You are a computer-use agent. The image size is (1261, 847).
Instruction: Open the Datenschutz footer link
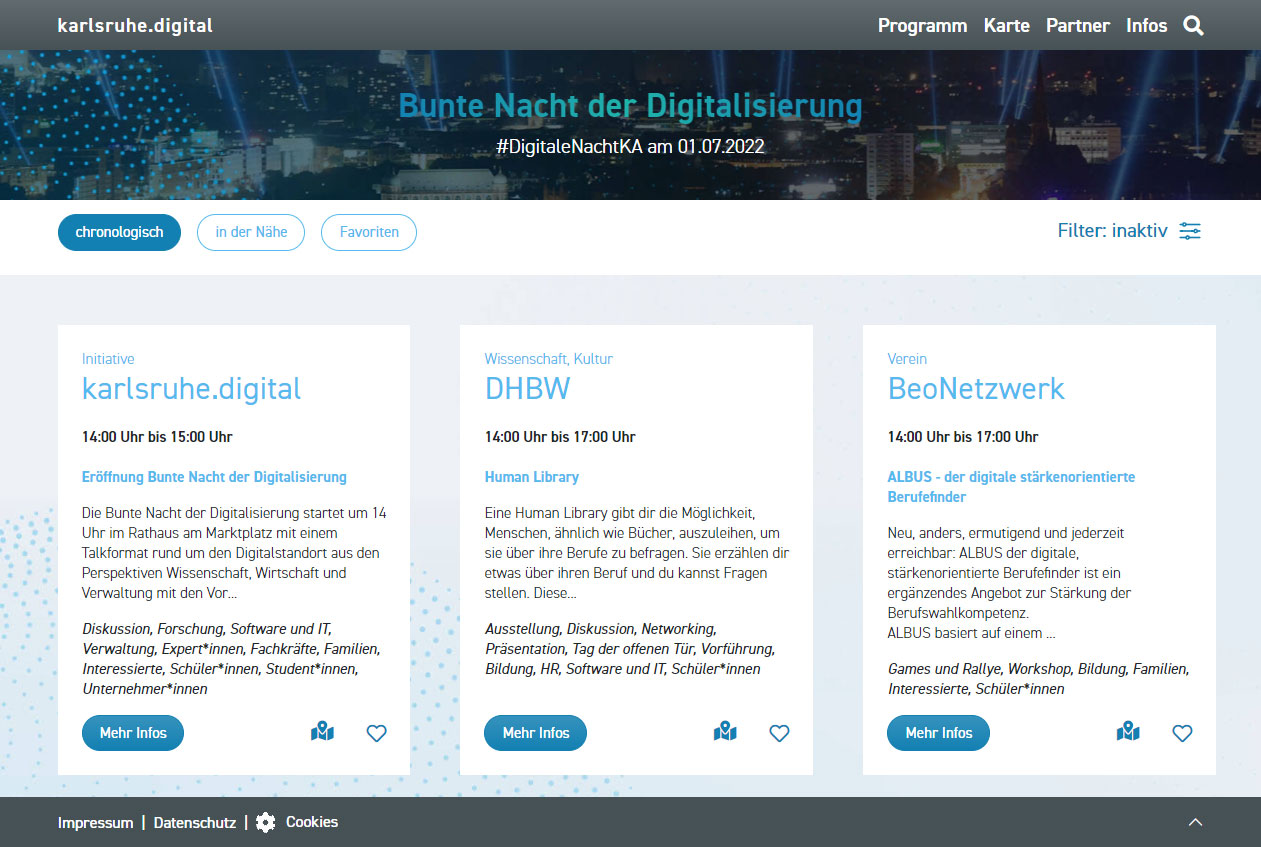(195, 823)
